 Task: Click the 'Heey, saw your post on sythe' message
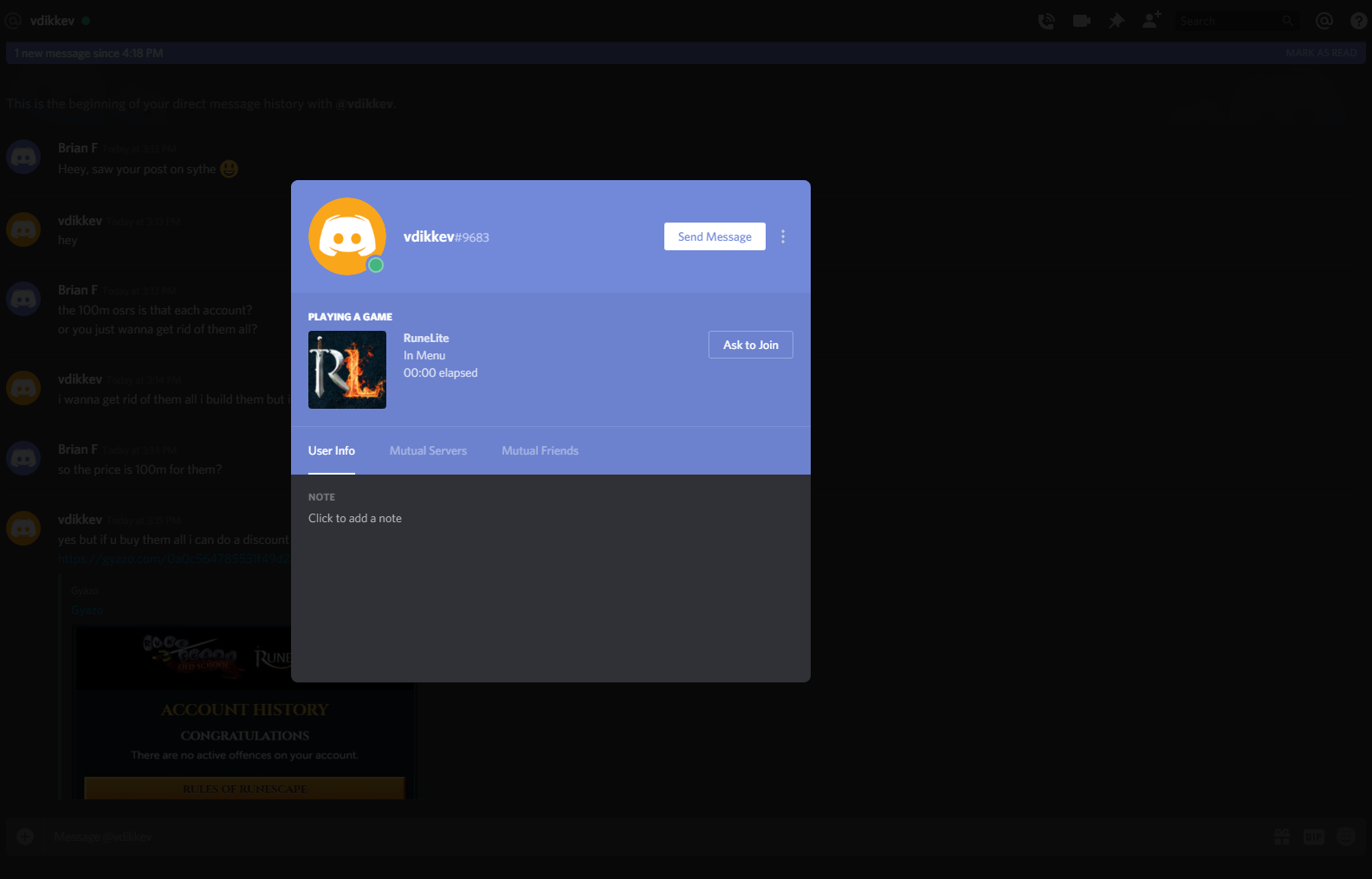pyautogui.click(x=148, y=169)
